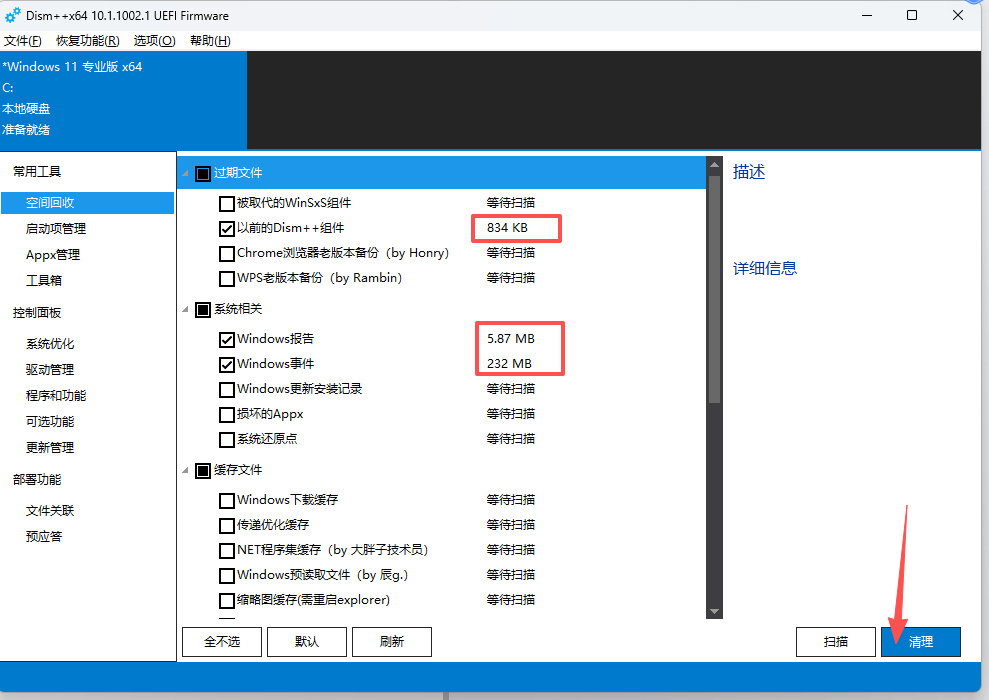Click the 扫描 button

(x=836, y=642)
